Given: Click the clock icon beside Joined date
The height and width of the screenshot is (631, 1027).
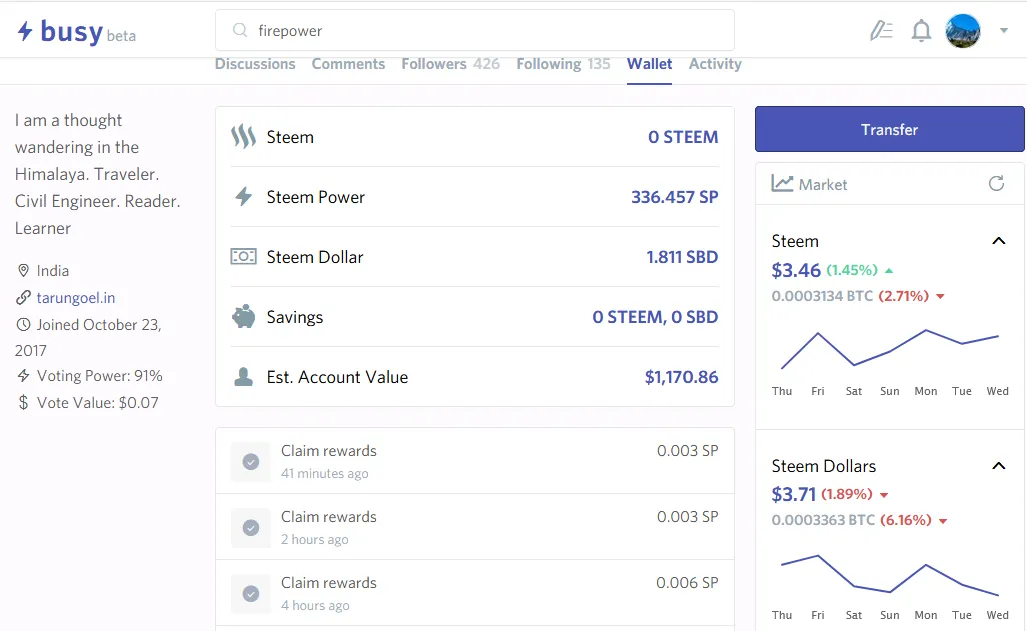Looking at the screenshot, I should (24, 324).
